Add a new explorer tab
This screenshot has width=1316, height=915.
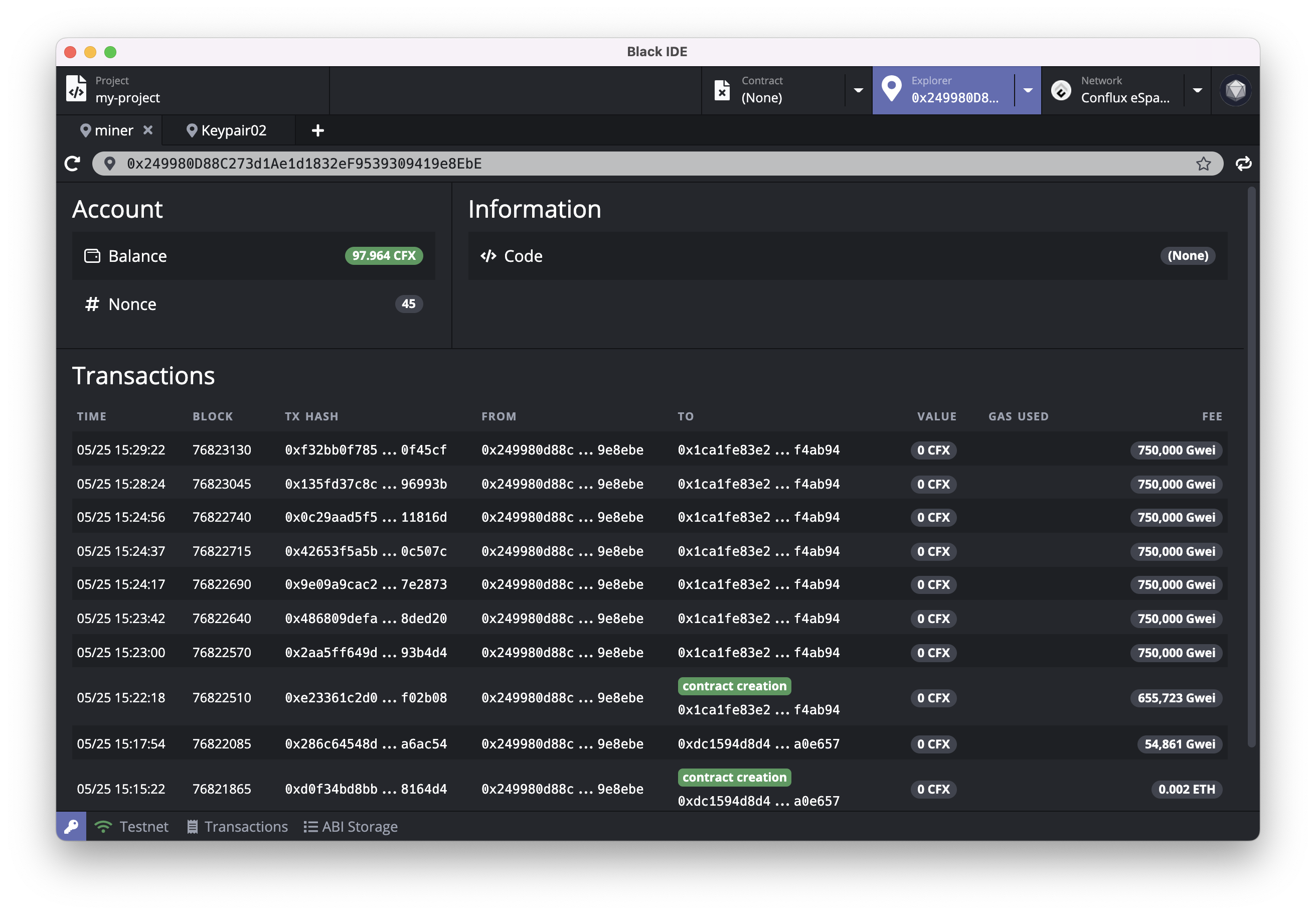[317, 131]
